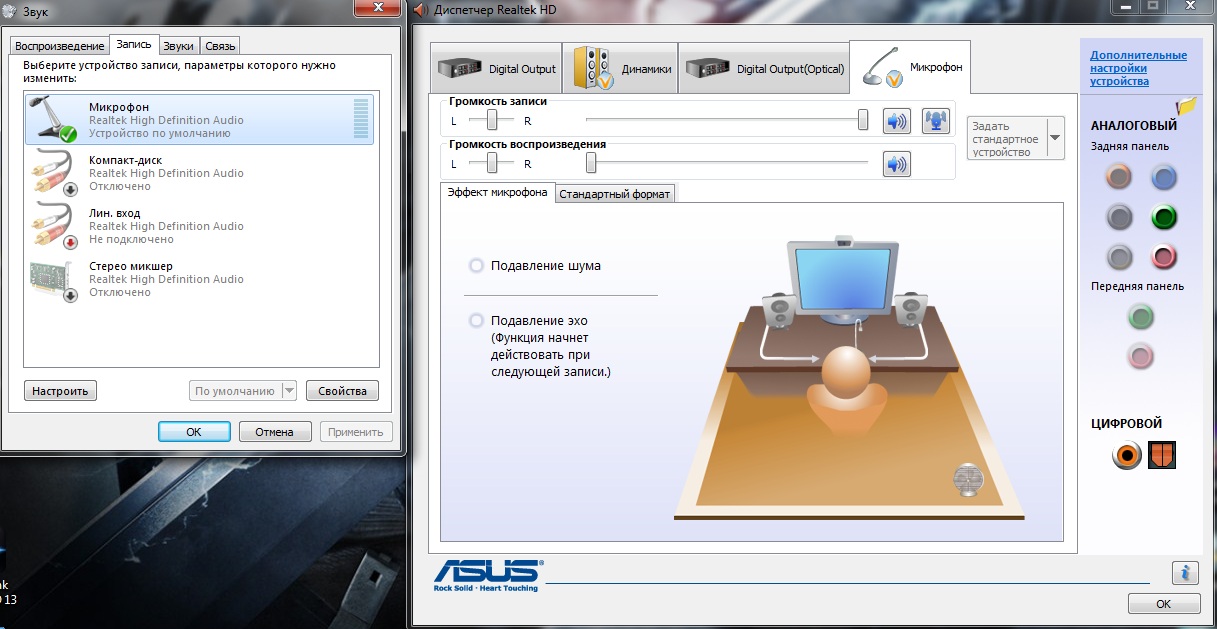Enable Подавление эхо echo cancellation
This screenshot has width=1217, height=629.
[477, 321]
